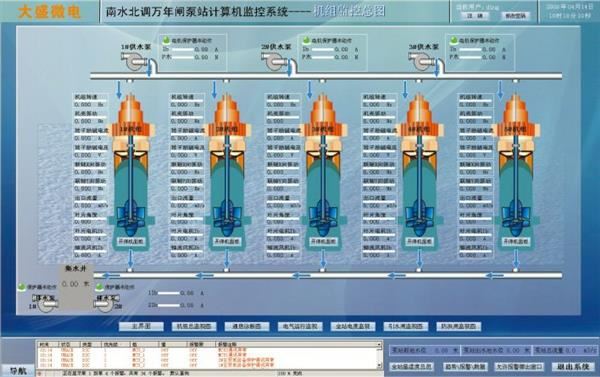Click the 1# drainage pump icon
The height and width of the screenshot is (377, 600).
45,302
